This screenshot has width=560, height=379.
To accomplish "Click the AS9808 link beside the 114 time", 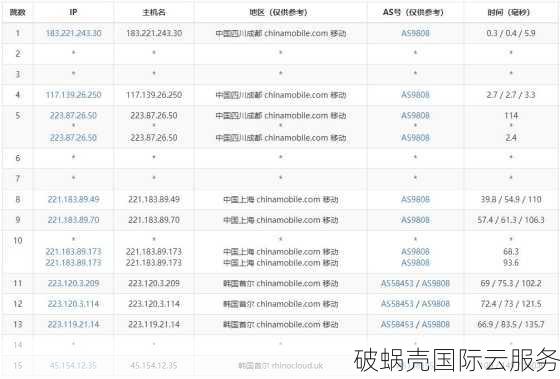I will pyautogui.click(x=415, y=115).
